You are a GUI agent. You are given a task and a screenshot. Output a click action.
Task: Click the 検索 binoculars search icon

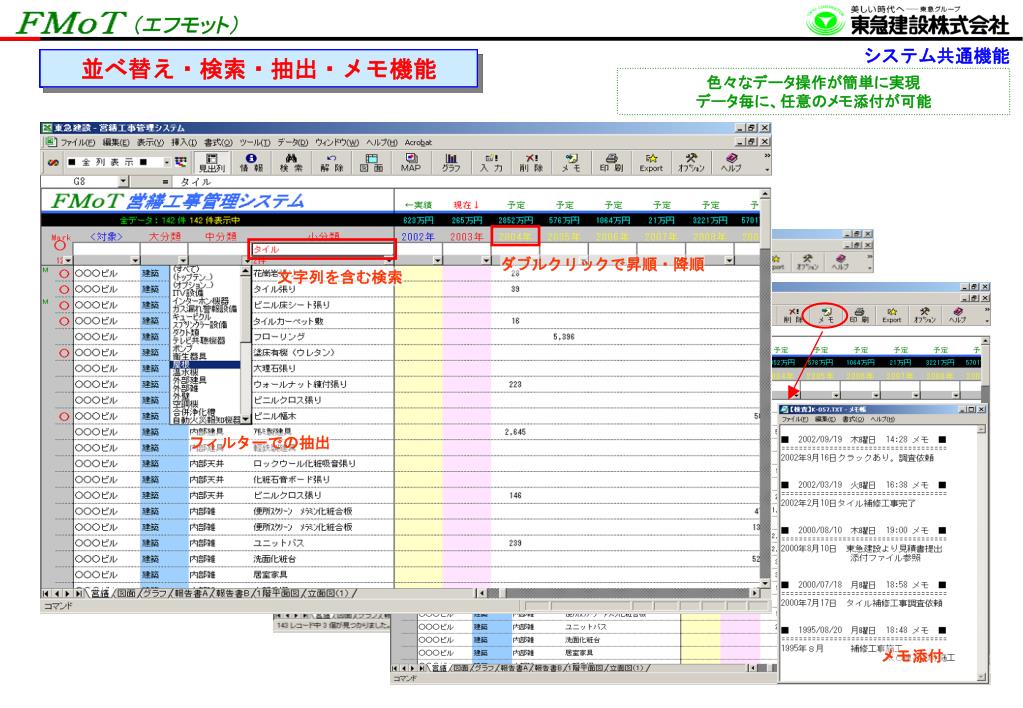point(291,162)
